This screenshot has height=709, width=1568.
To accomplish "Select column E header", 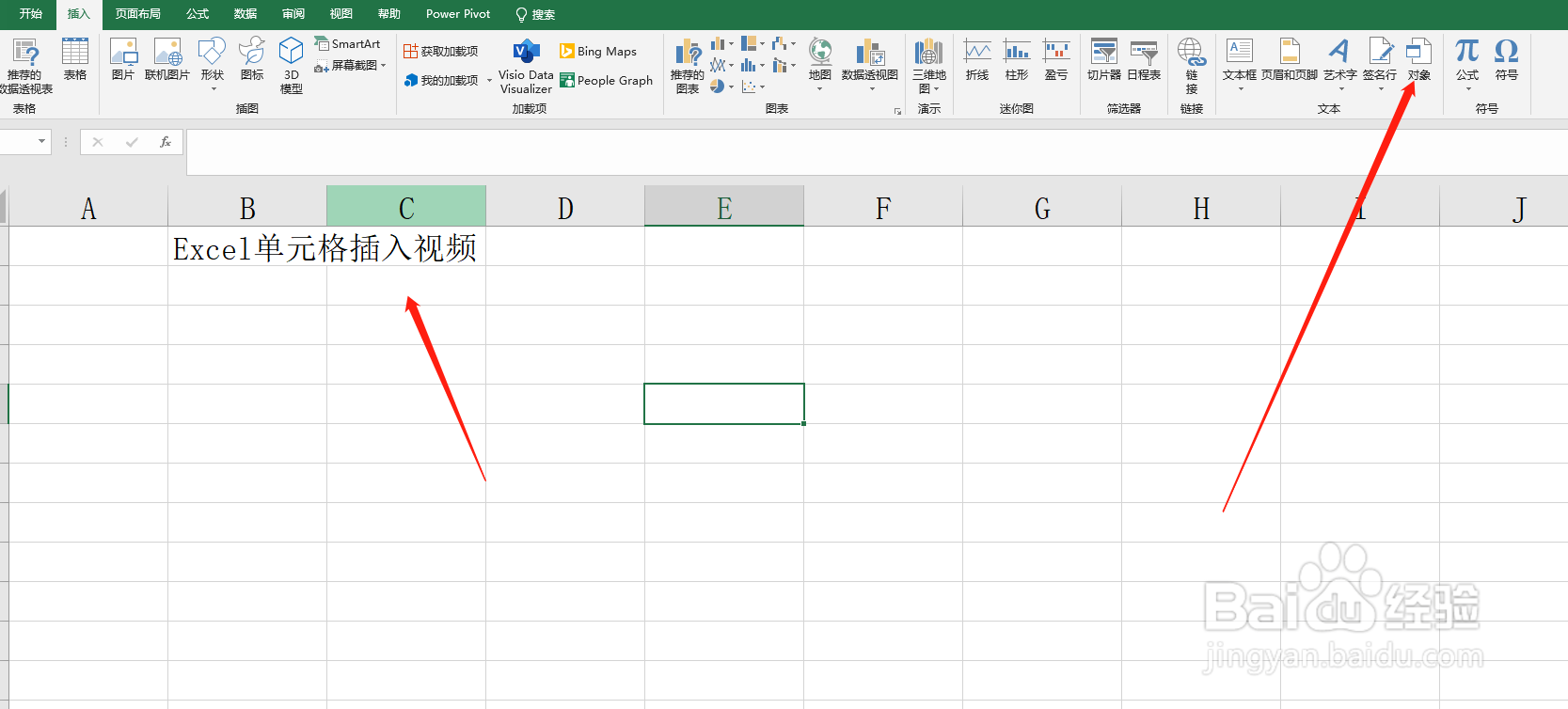I will pyautogui.click(x=724, y=207).
